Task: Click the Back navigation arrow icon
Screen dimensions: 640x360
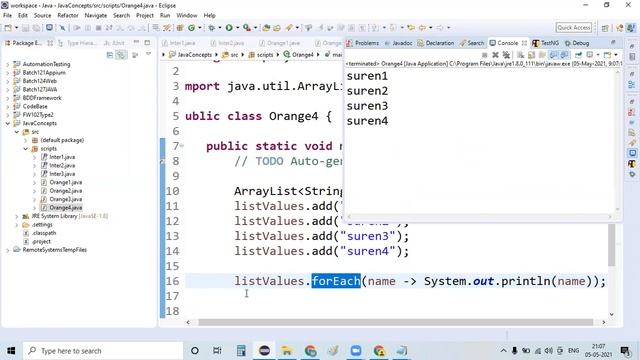Action: pyautogui.click(x=422, y=28)
